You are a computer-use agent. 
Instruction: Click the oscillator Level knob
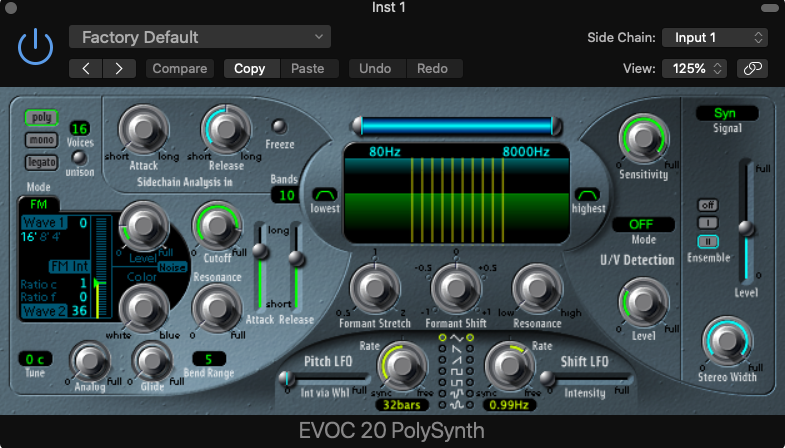[x=143, y=225]
